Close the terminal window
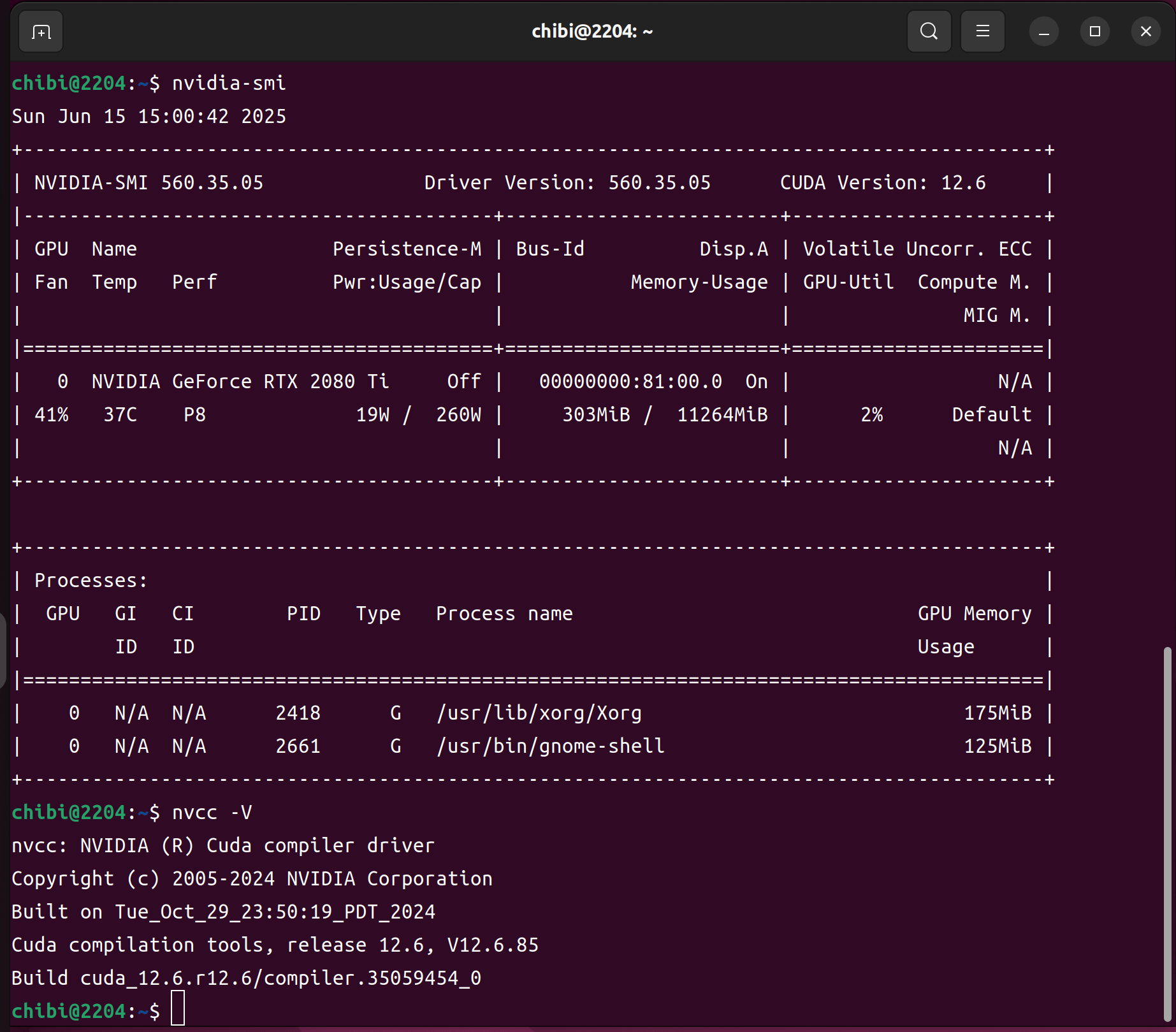 pyautogui.click(x=1145, y=32)
